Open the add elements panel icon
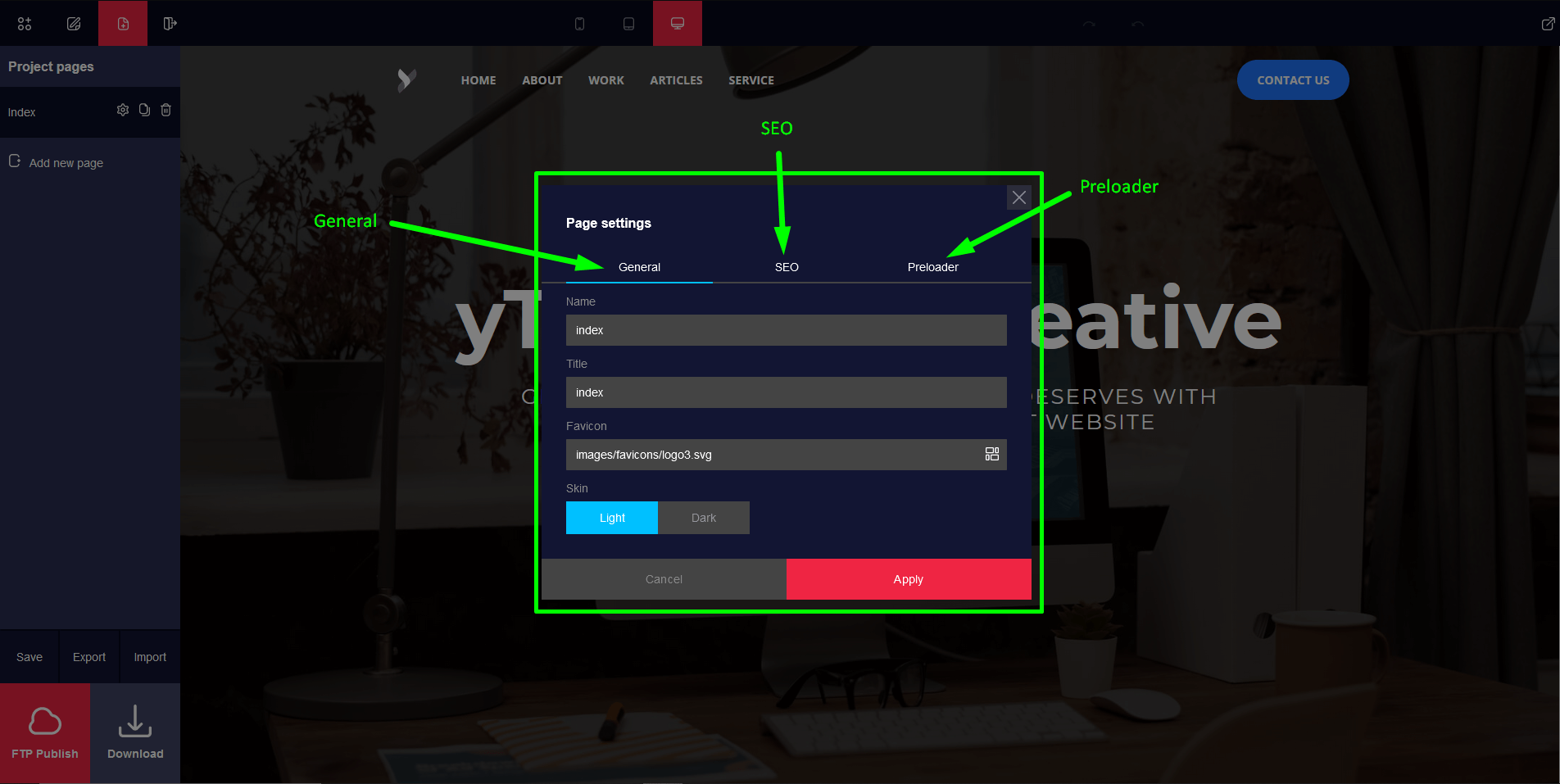The height and width of the screenshot is (784, 1560). (x=25, y=24)
